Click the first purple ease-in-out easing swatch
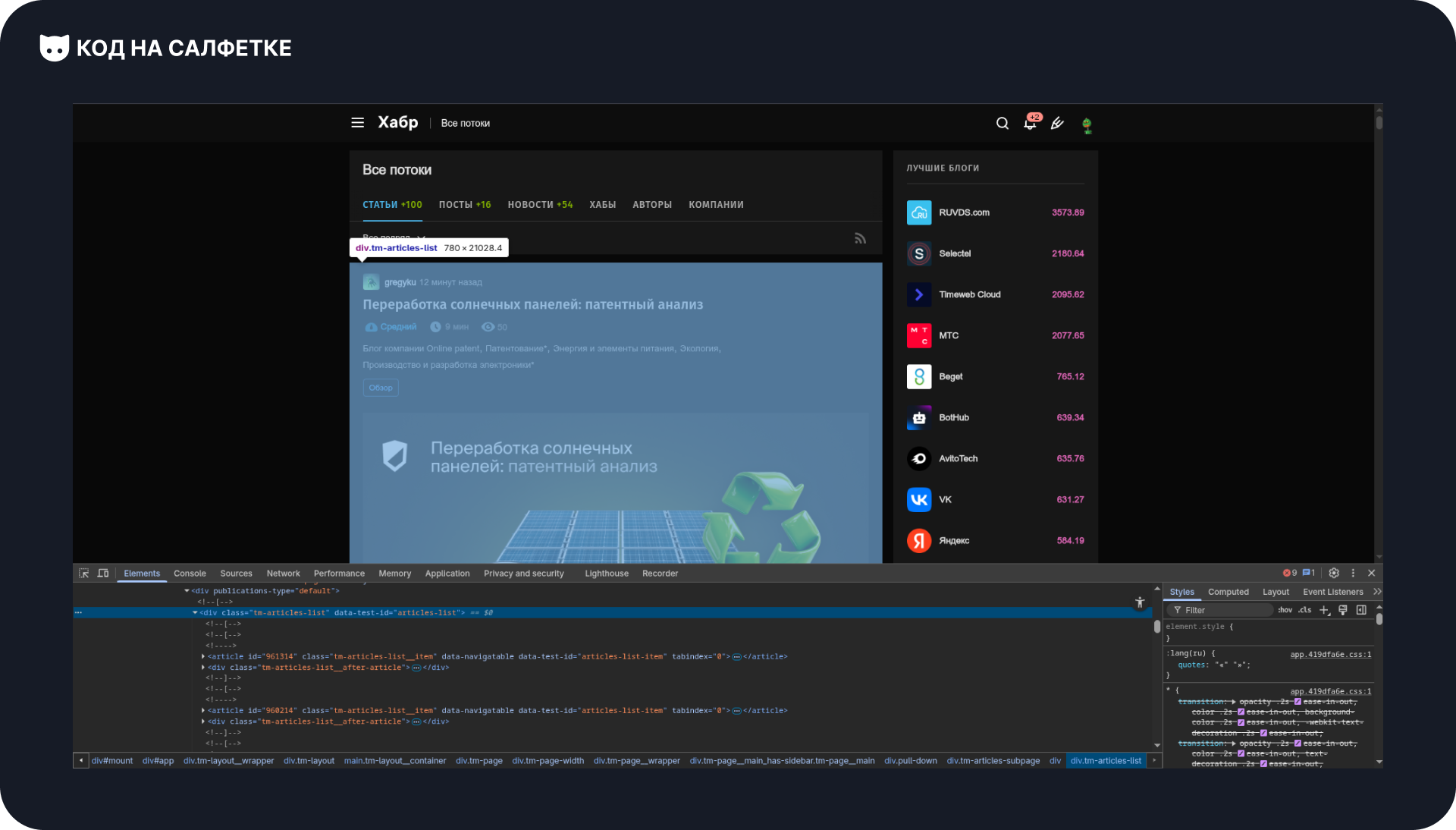 (x=1298, y=702)
